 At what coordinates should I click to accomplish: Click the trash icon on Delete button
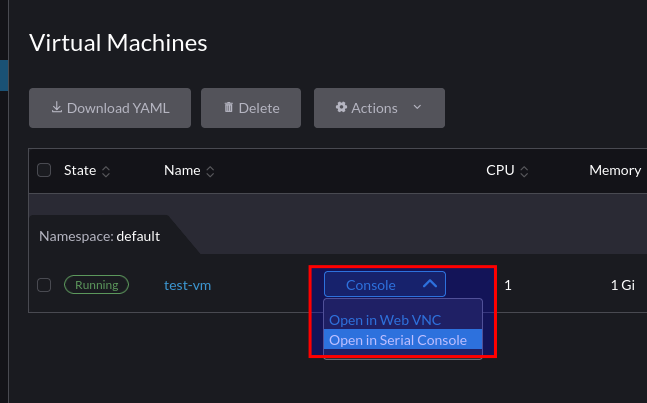coord(228,107)
